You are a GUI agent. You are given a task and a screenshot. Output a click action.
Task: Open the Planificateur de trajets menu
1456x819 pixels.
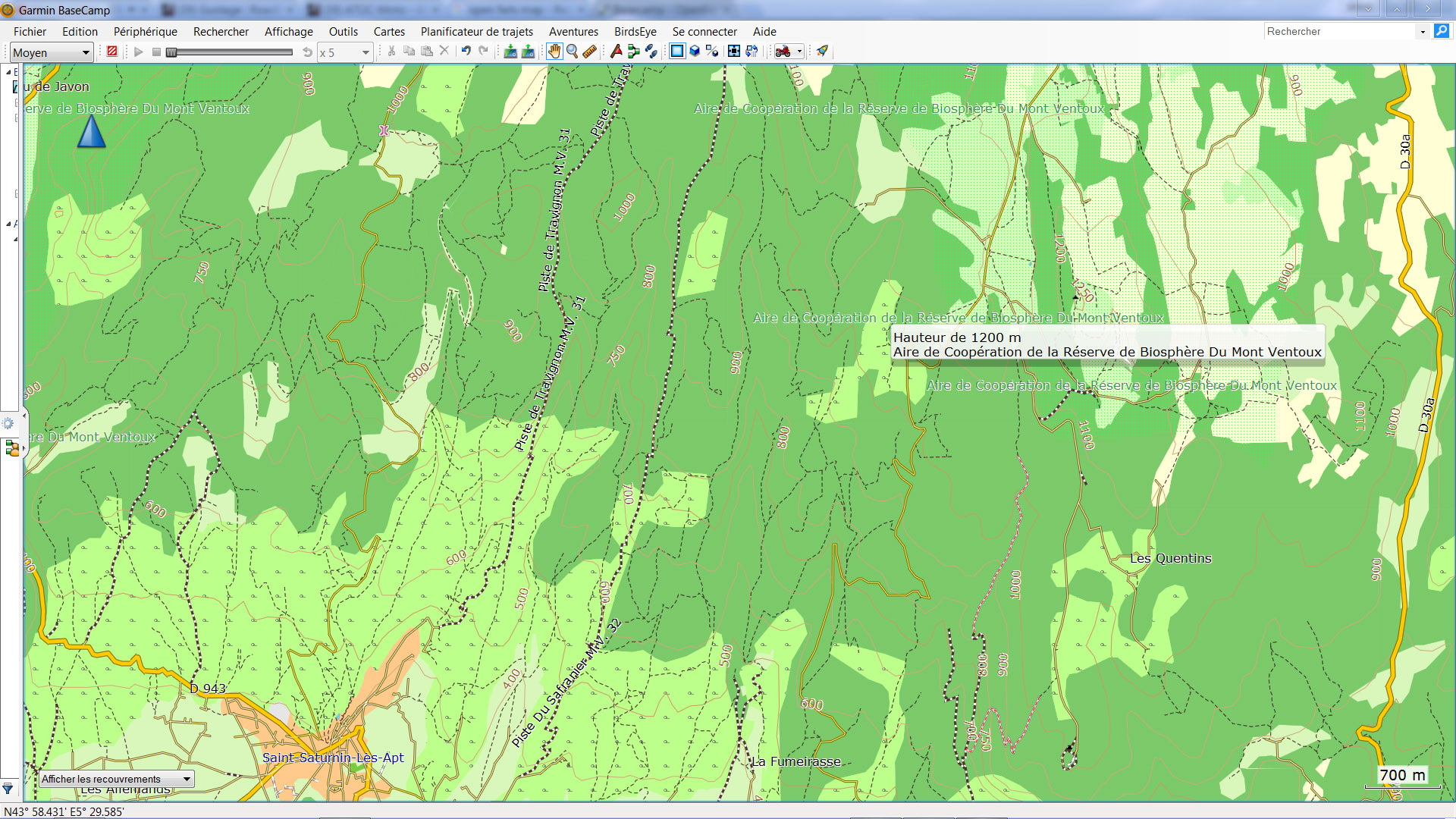coord(476,32)
